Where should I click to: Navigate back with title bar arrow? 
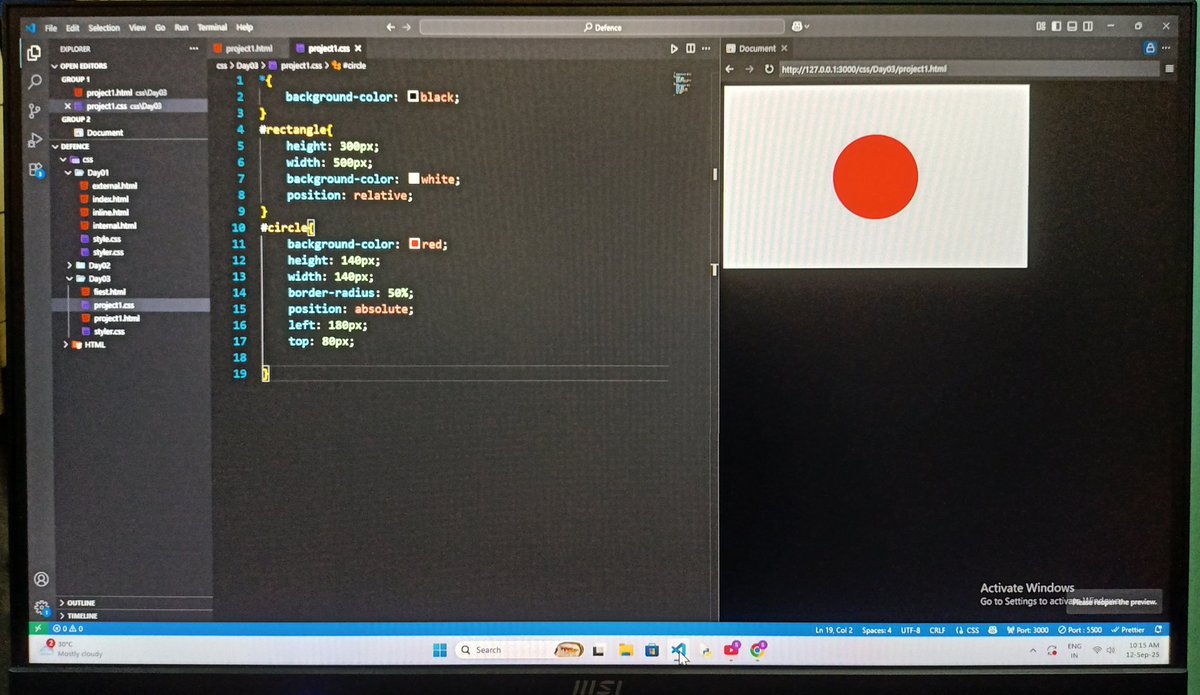click(x=390, y=27)
